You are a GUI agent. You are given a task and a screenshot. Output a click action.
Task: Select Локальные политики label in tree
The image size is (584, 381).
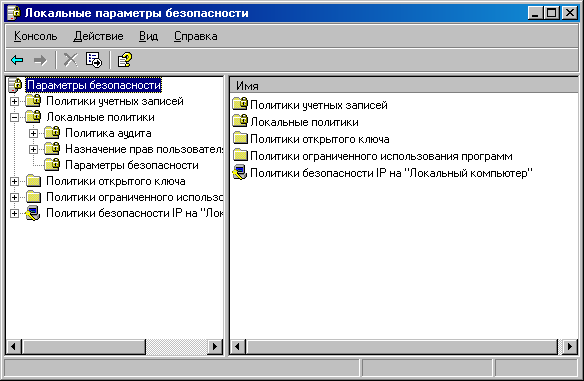(100, 117)
